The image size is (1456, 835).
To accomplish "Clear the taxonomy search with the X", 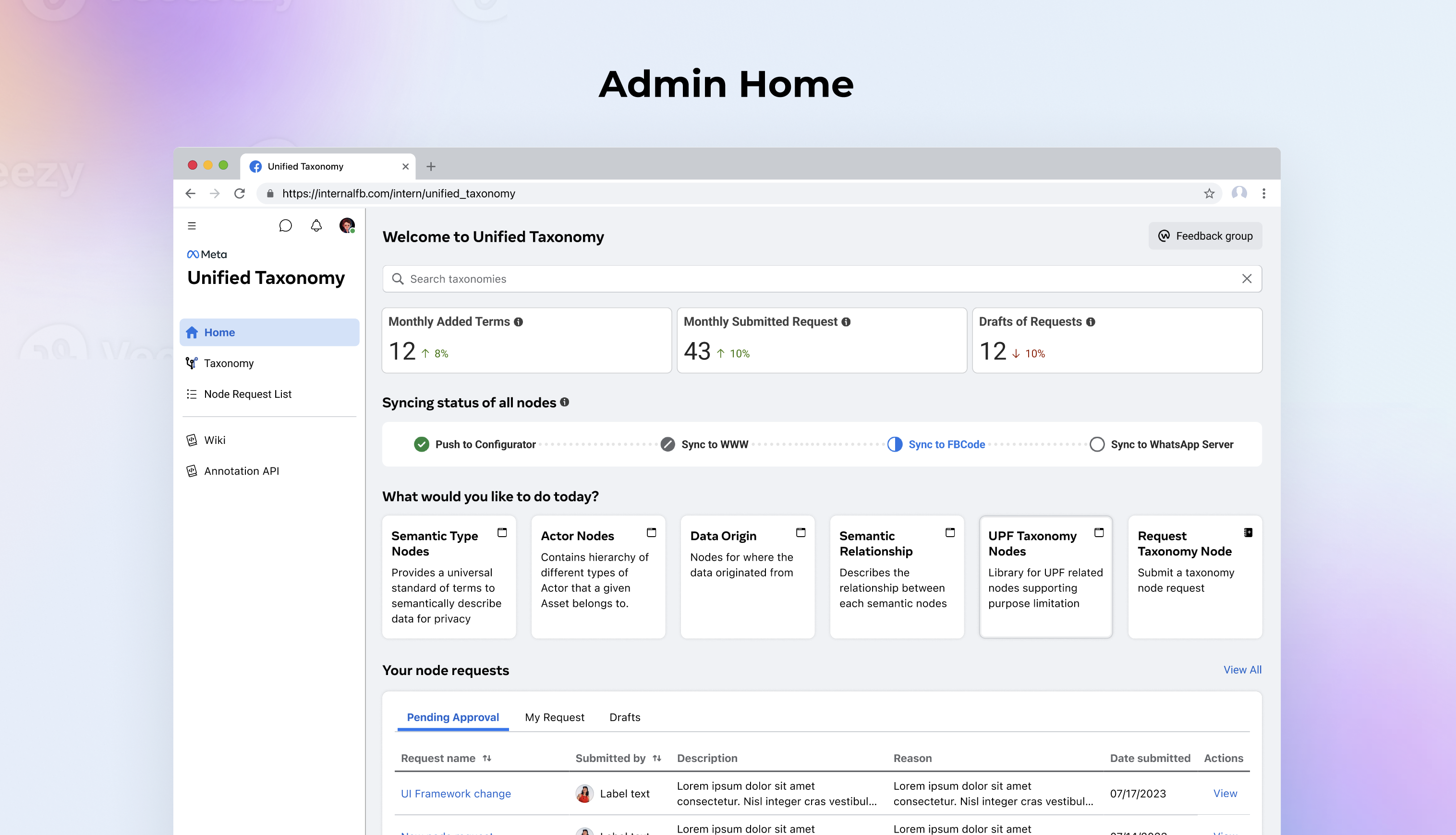I will pyautogui.click(x=1246, y=279).
